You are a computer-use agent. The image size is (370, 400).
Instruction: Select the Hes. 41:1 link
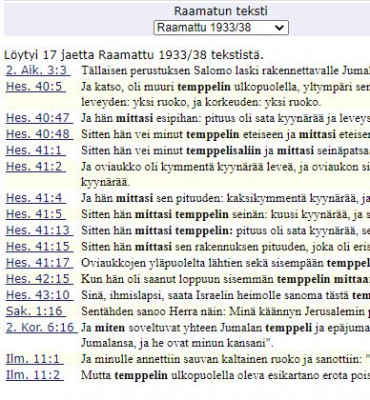[x=36, y=150]
